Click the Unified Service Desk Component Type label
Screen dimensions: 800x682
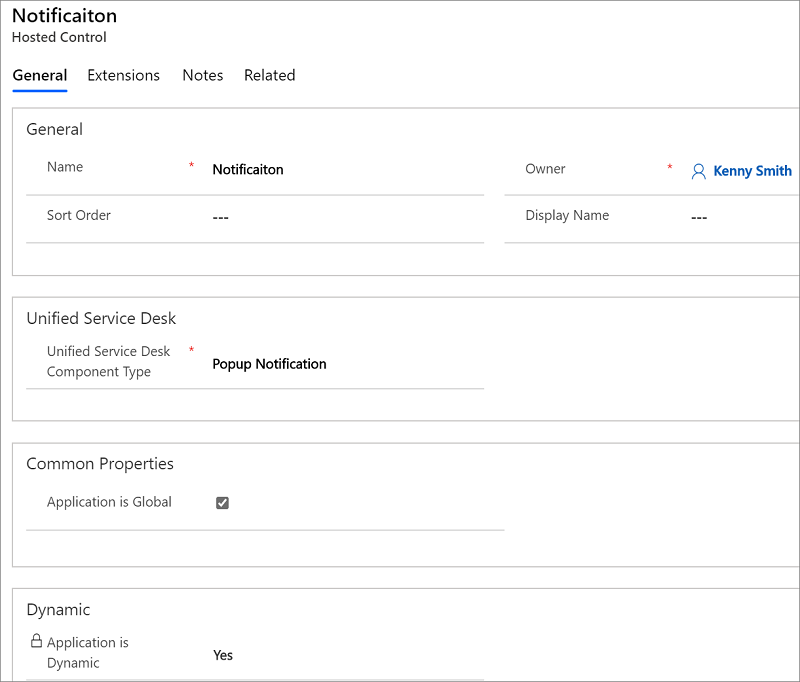coord(108,361)
